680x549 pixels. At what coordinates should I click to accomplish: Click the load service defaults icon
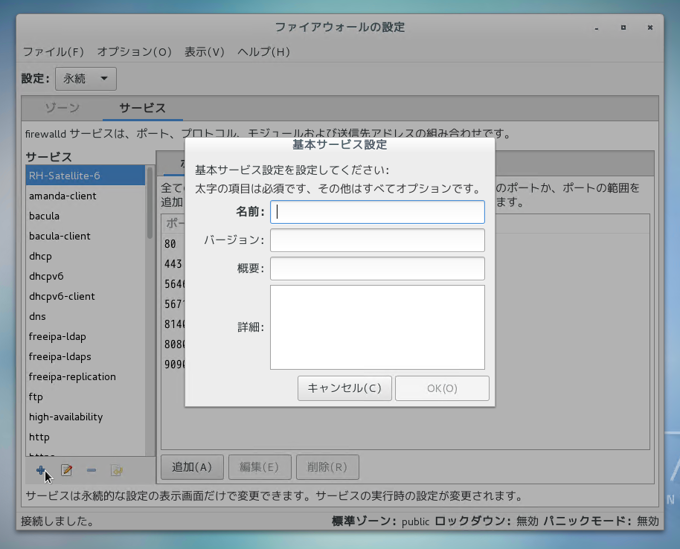117,470
